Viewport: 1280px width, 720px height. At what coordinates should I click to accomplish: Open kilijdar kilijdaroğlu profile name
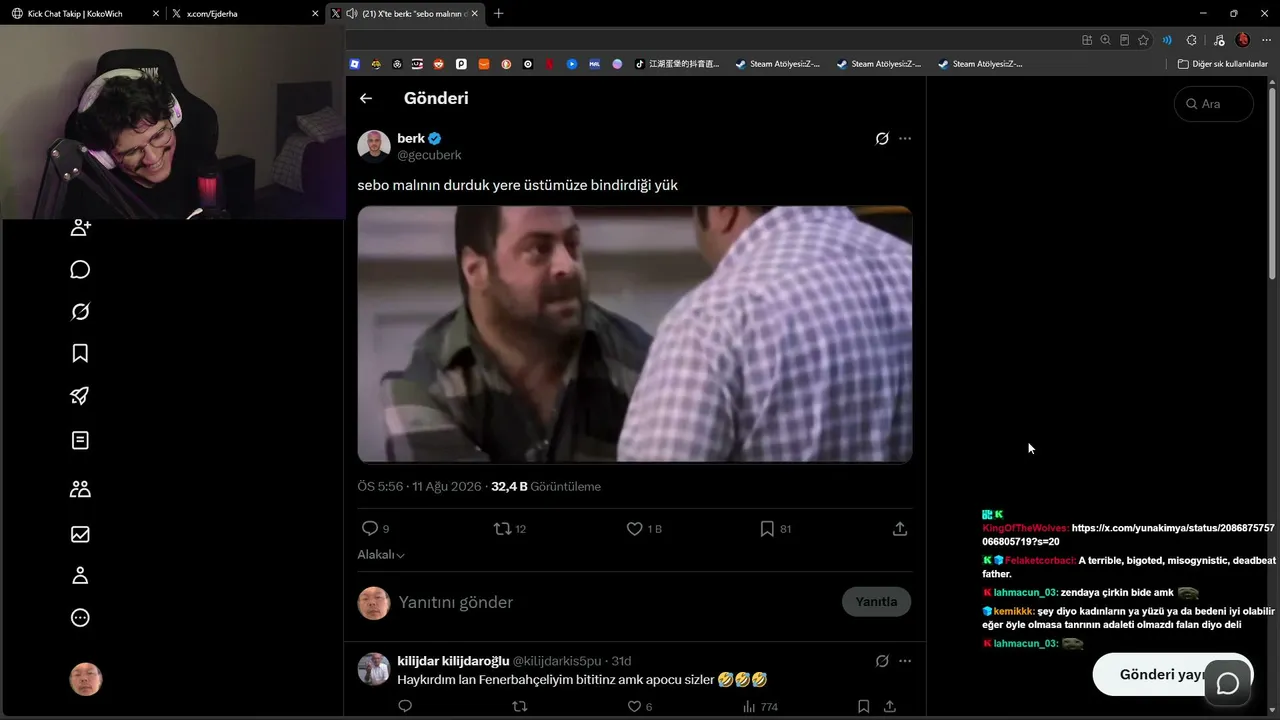(x=453, y=661)
